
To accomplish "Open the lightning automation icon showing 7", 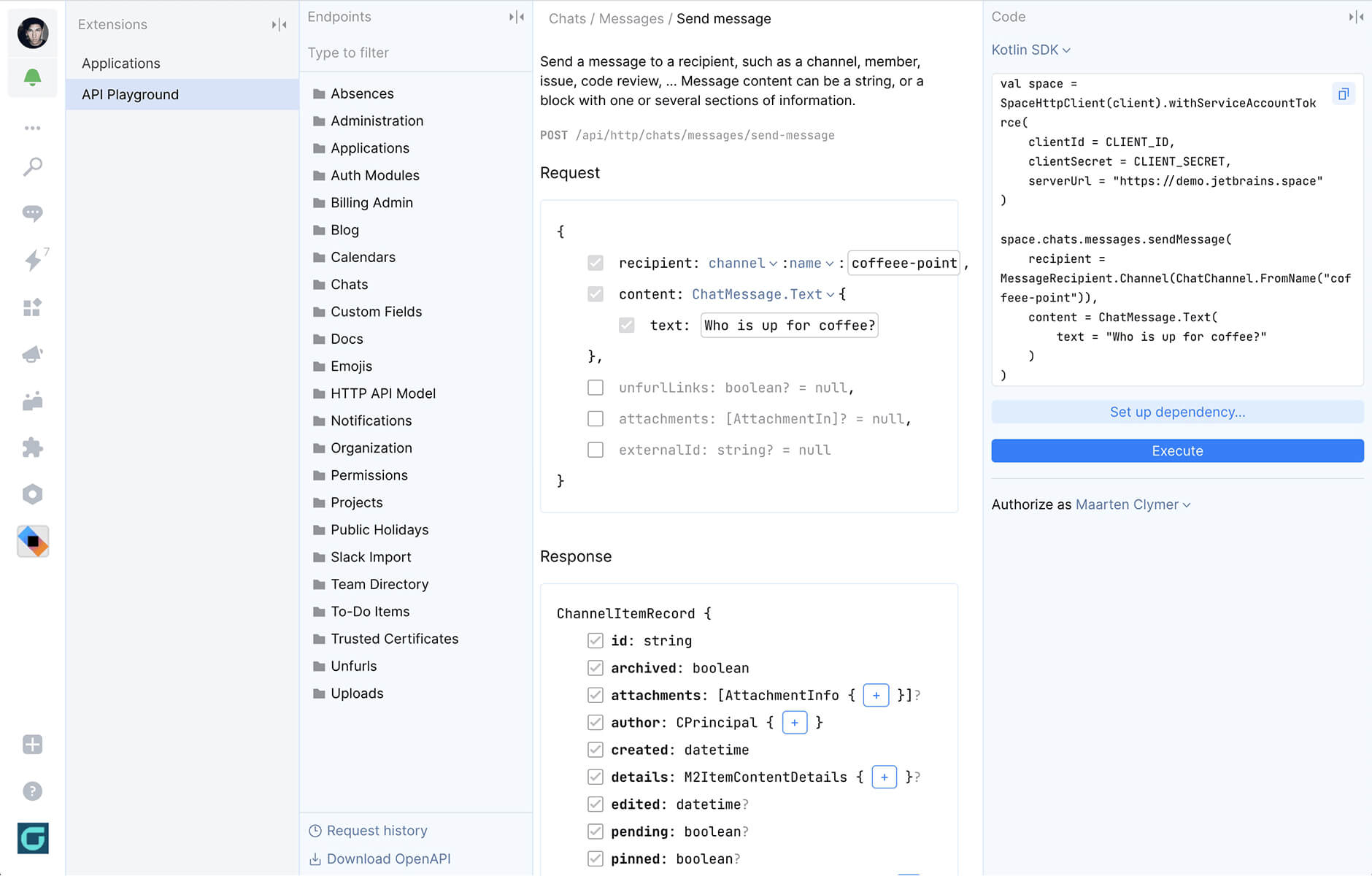I will [32, 261].
